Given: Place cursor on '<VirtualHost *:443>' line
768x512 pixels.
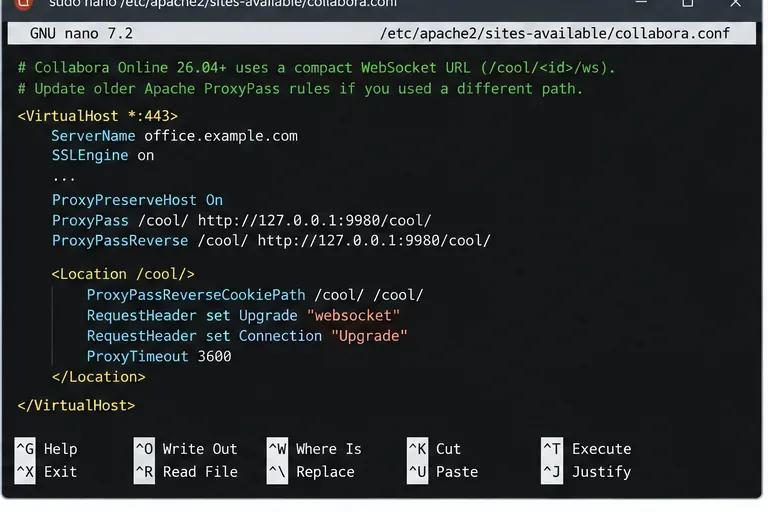Looking at the screenshot, I should [x=97, y=116].
